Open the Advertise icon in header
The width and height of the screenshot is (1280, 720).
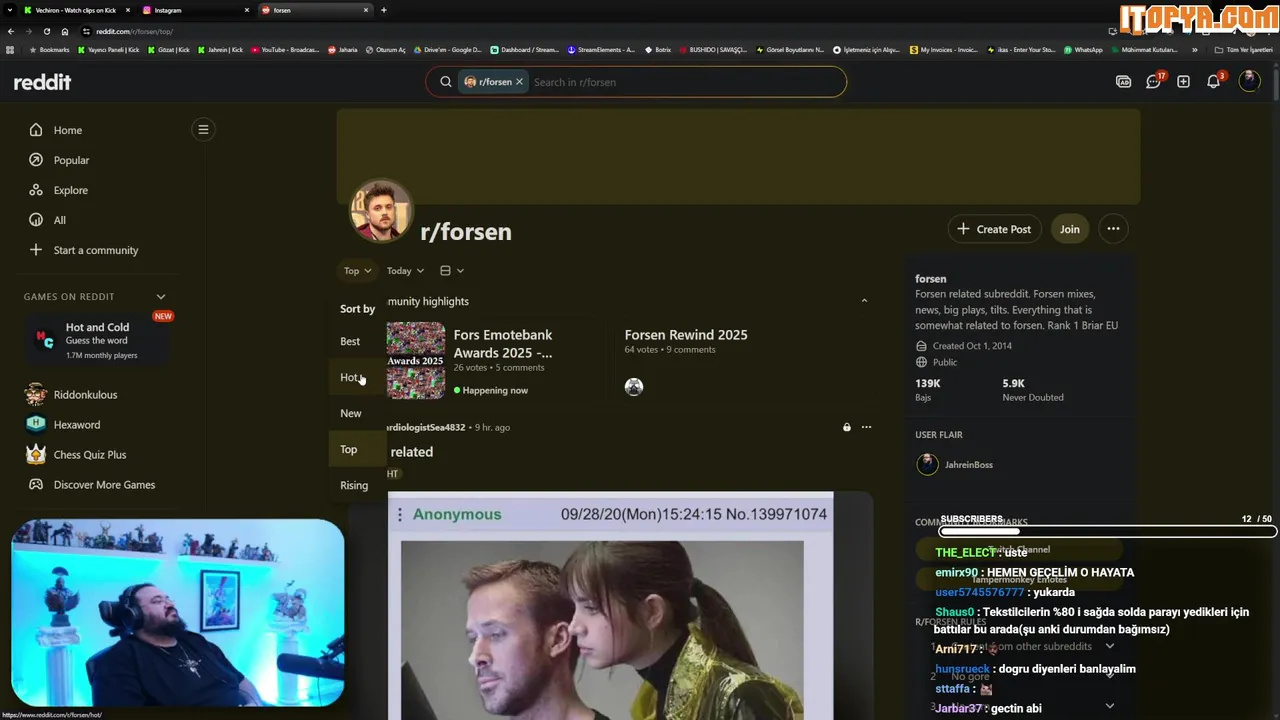(1123, 82)
